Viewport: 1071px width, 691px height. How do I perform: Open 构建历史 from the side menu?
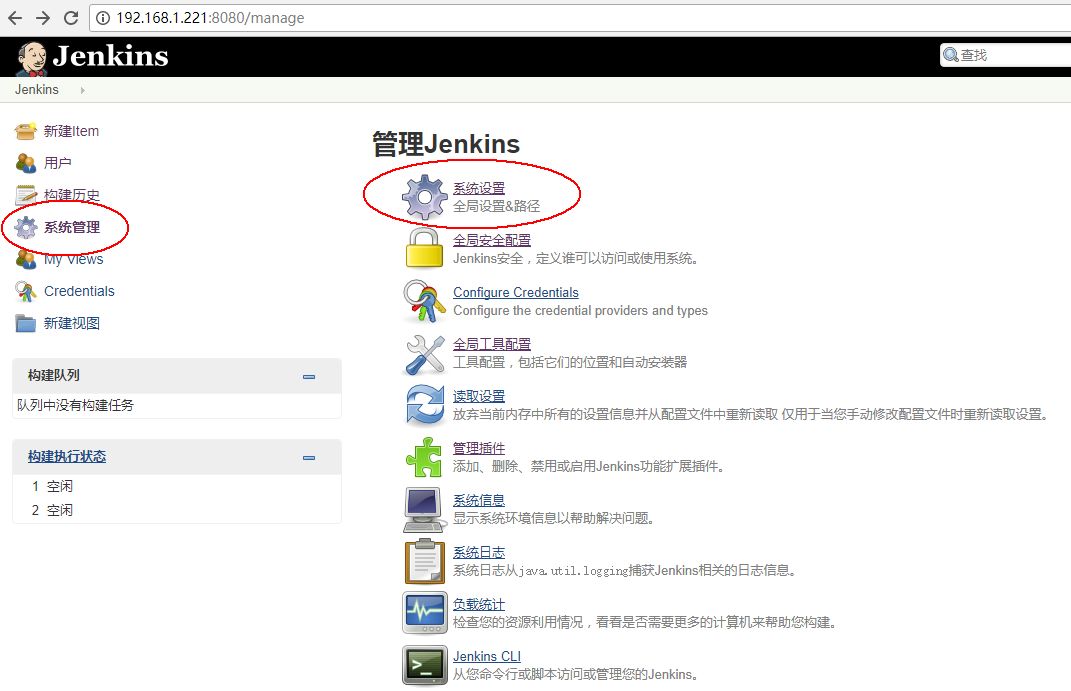[72, 195]
